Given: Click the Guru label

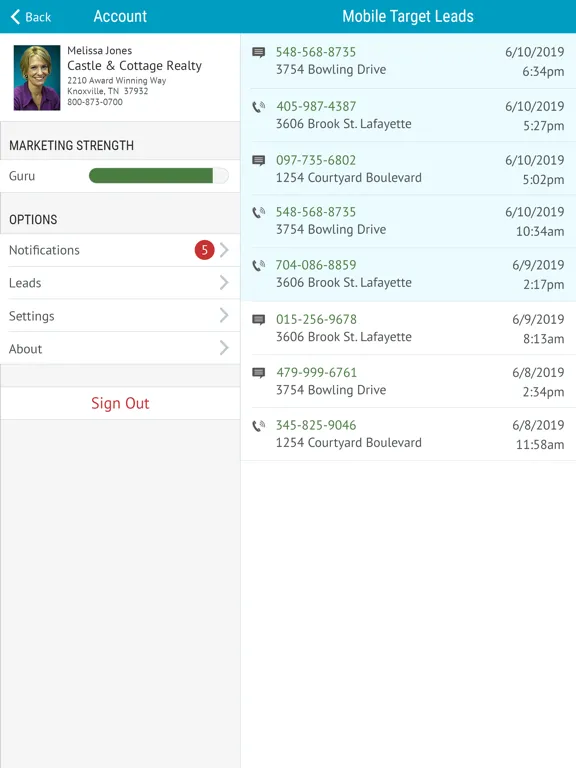Looking at the screenshot, I should click(22, 176).
